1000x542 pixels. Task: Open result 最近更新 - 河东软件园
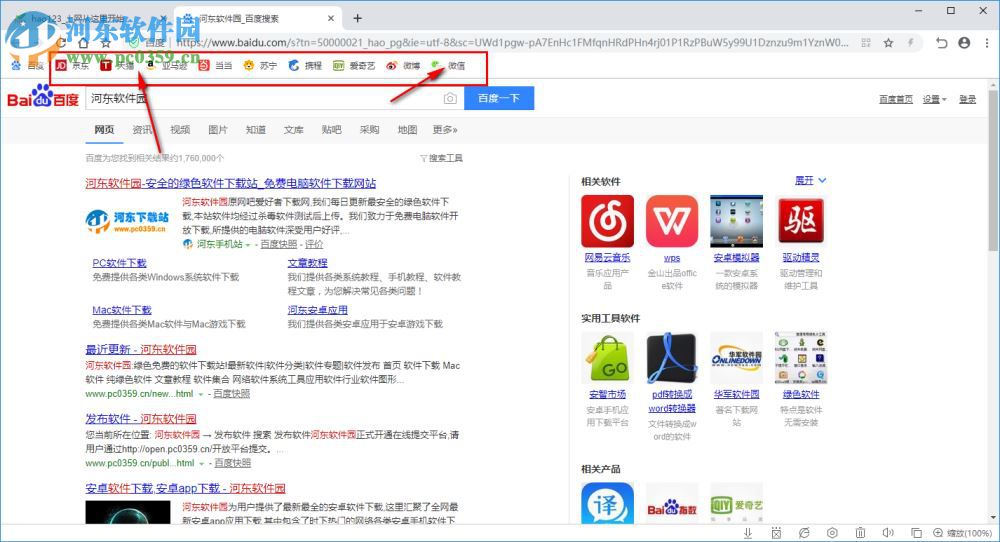click(141, 349)
